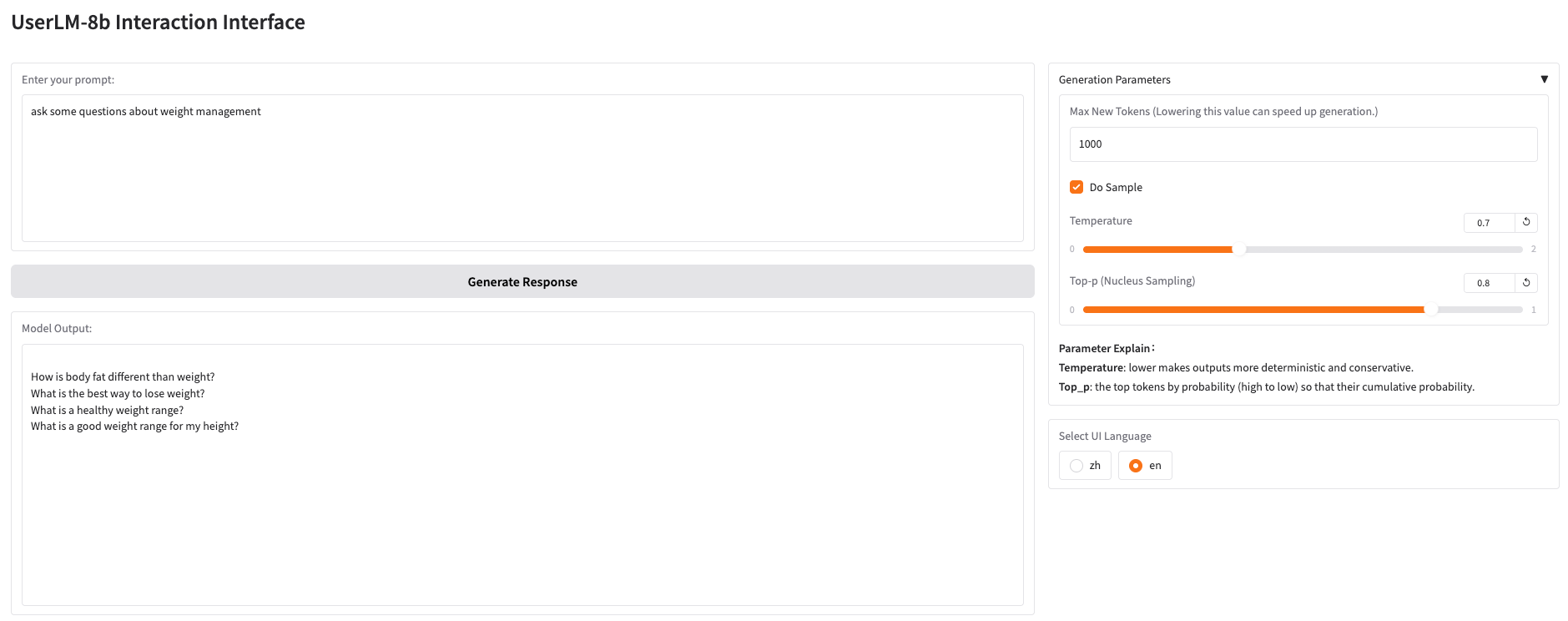Image resolution: width=1568 pixels, height=621 pixels.
Task: Click the Max New Tokens input field
Action: click(x=1303, y=144)
